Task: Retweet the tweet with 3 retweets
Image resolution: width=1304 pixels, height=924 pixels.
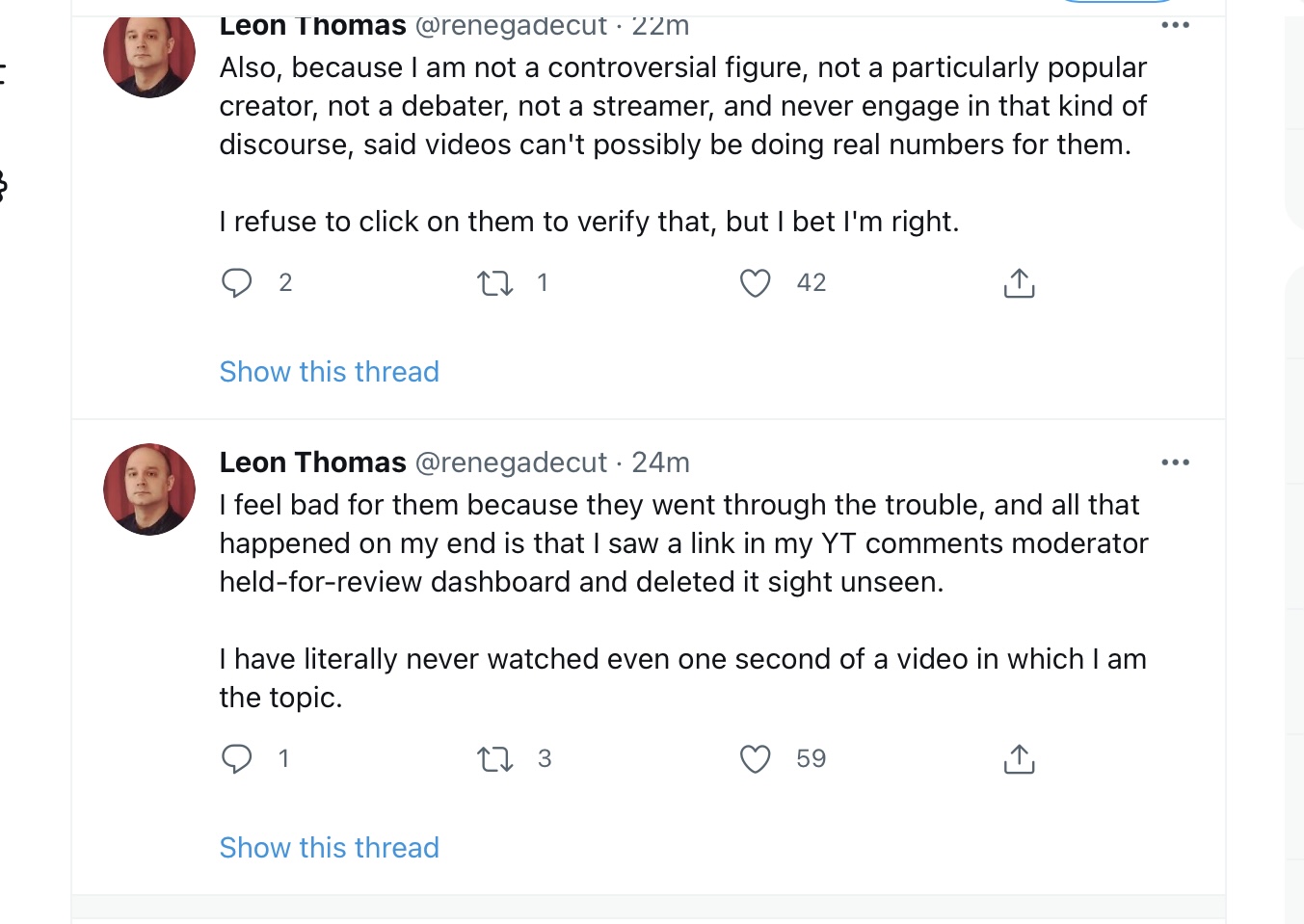Action: tap(495, 759)
